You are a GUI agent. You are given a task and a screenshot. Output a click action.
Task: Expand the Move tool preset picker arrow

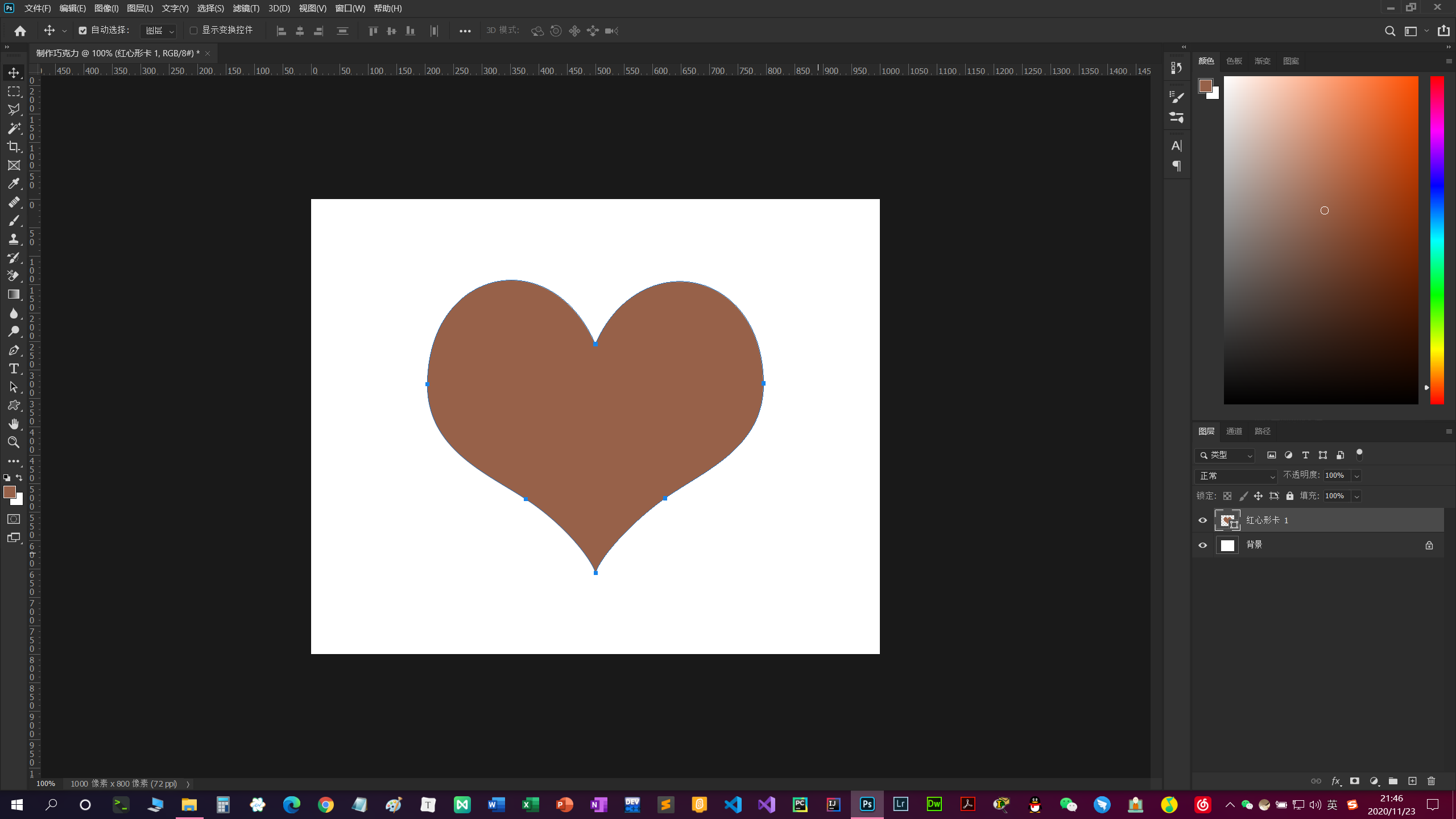tap(64, 31)
